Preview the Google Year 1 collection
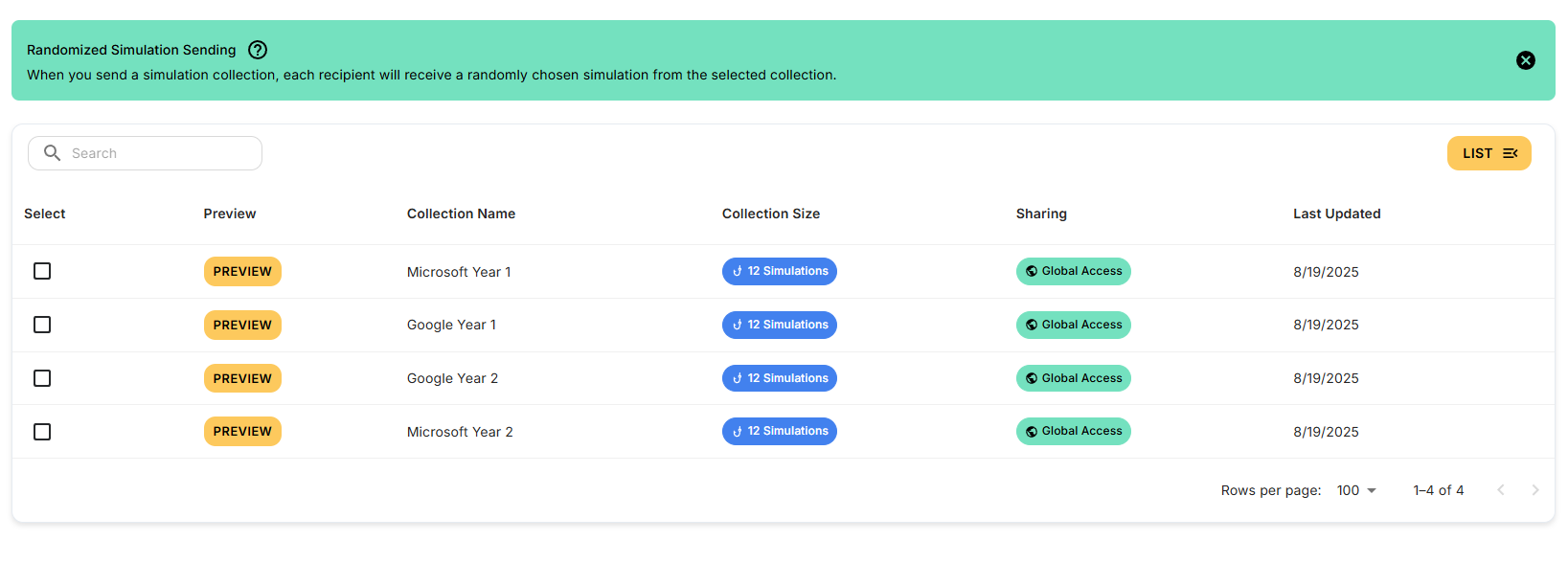 [x=242, y=326]
